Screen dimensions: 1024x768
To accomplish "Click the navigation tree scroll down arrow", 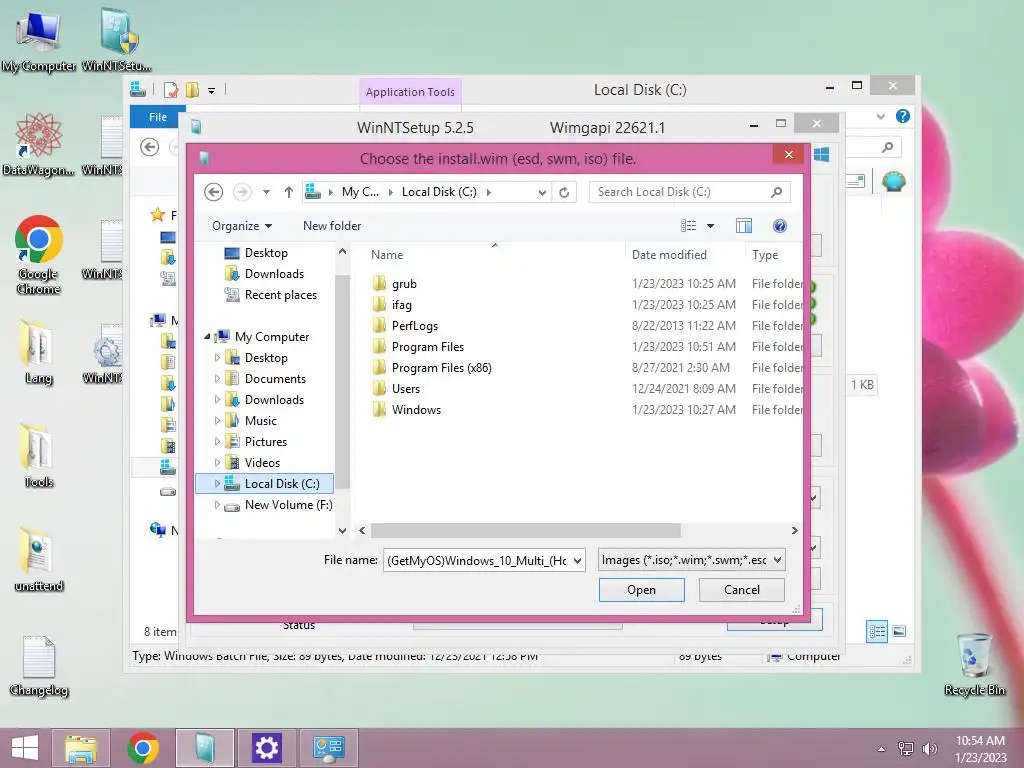I will click(342, 530).
